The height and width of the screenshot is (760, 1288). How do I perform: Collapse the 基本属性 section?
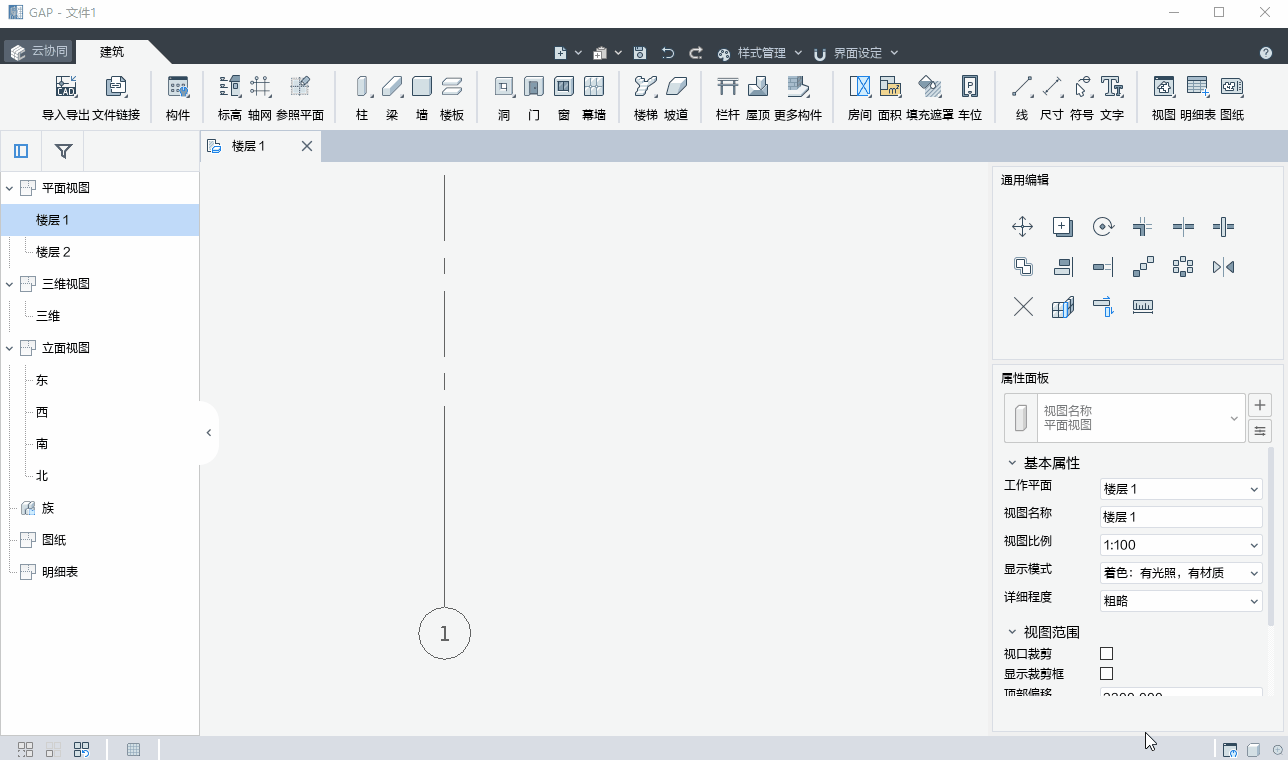[1011, 463]
